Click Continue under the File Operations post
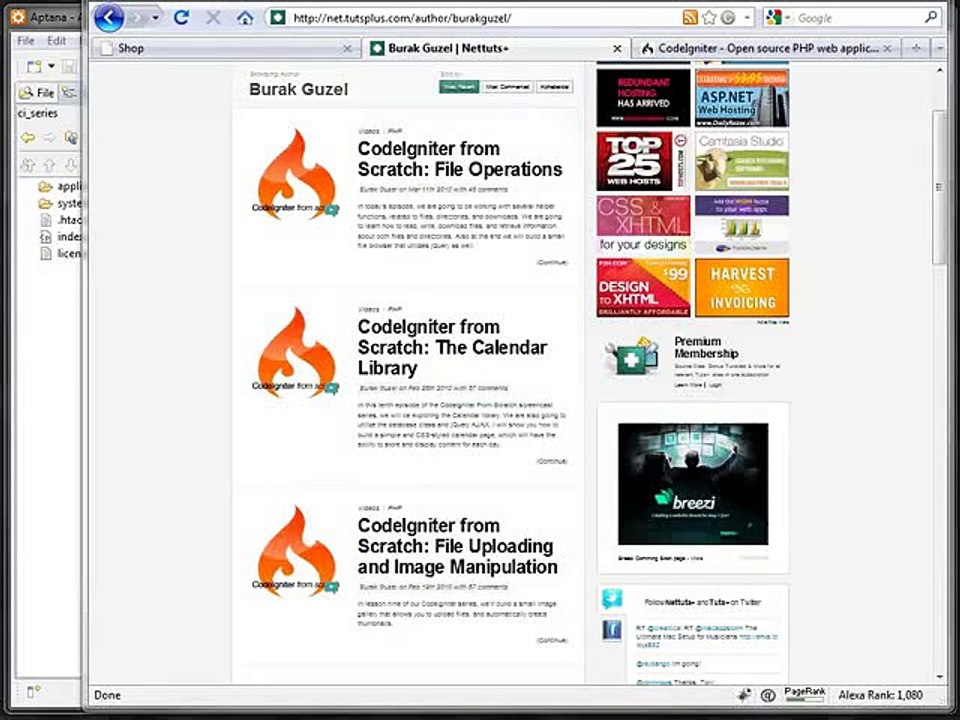 click(x=552, y=262)
